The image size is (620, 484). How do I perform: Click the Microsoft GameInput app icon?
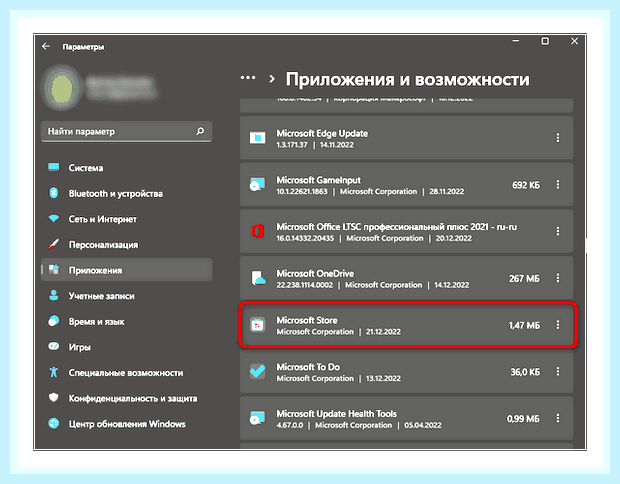(x=257, y=184)
